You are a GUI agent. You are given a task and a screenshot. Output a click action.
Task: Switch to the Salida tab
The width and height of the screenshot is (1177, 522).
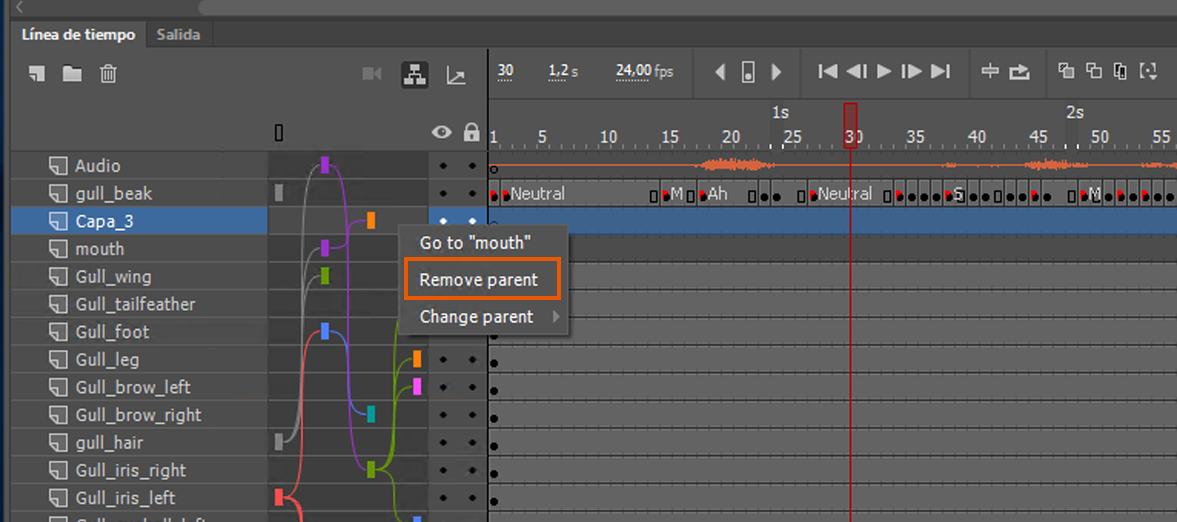coord(179,35)
